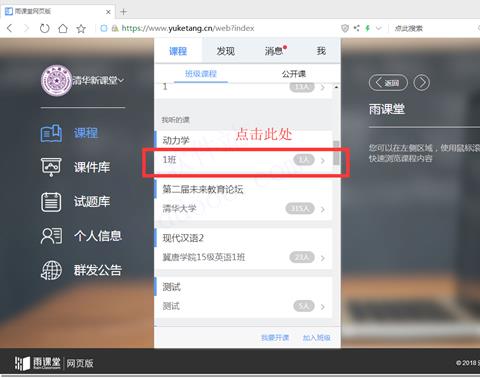Click the 第二届未来教育论坛 course title
The image size is (480, 378).
pyautogui.click(x=203, y=189)
